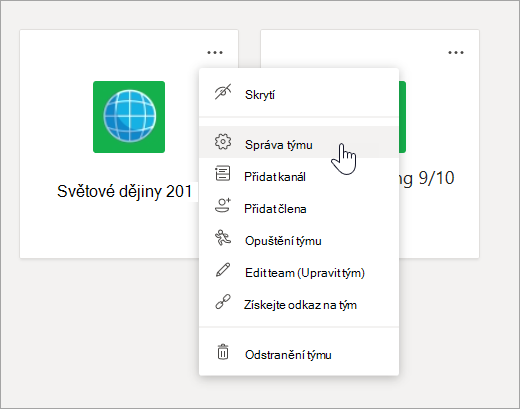Open more options on Světové dějiny 201 card
The width and height of the screenshot is (520, 409).
coord(215,52)
